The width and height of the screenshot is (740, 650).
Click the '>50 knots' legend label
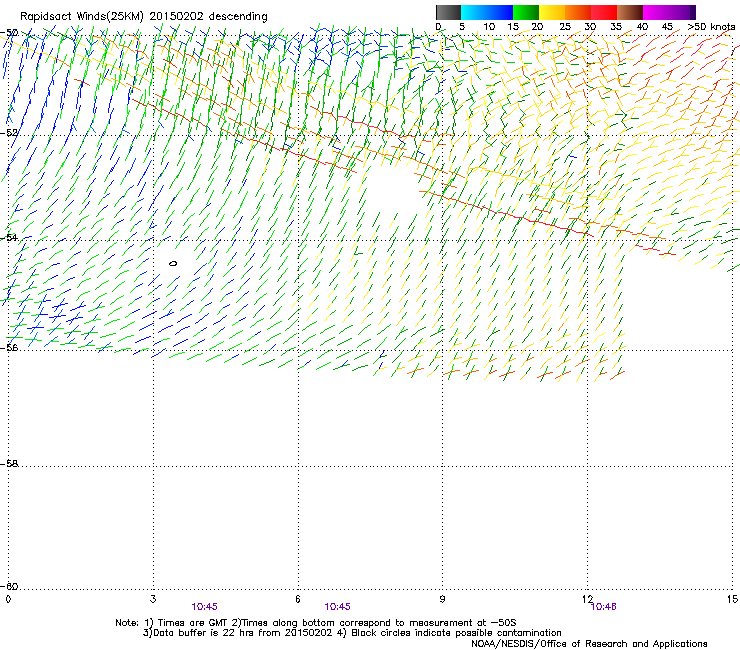711,26
